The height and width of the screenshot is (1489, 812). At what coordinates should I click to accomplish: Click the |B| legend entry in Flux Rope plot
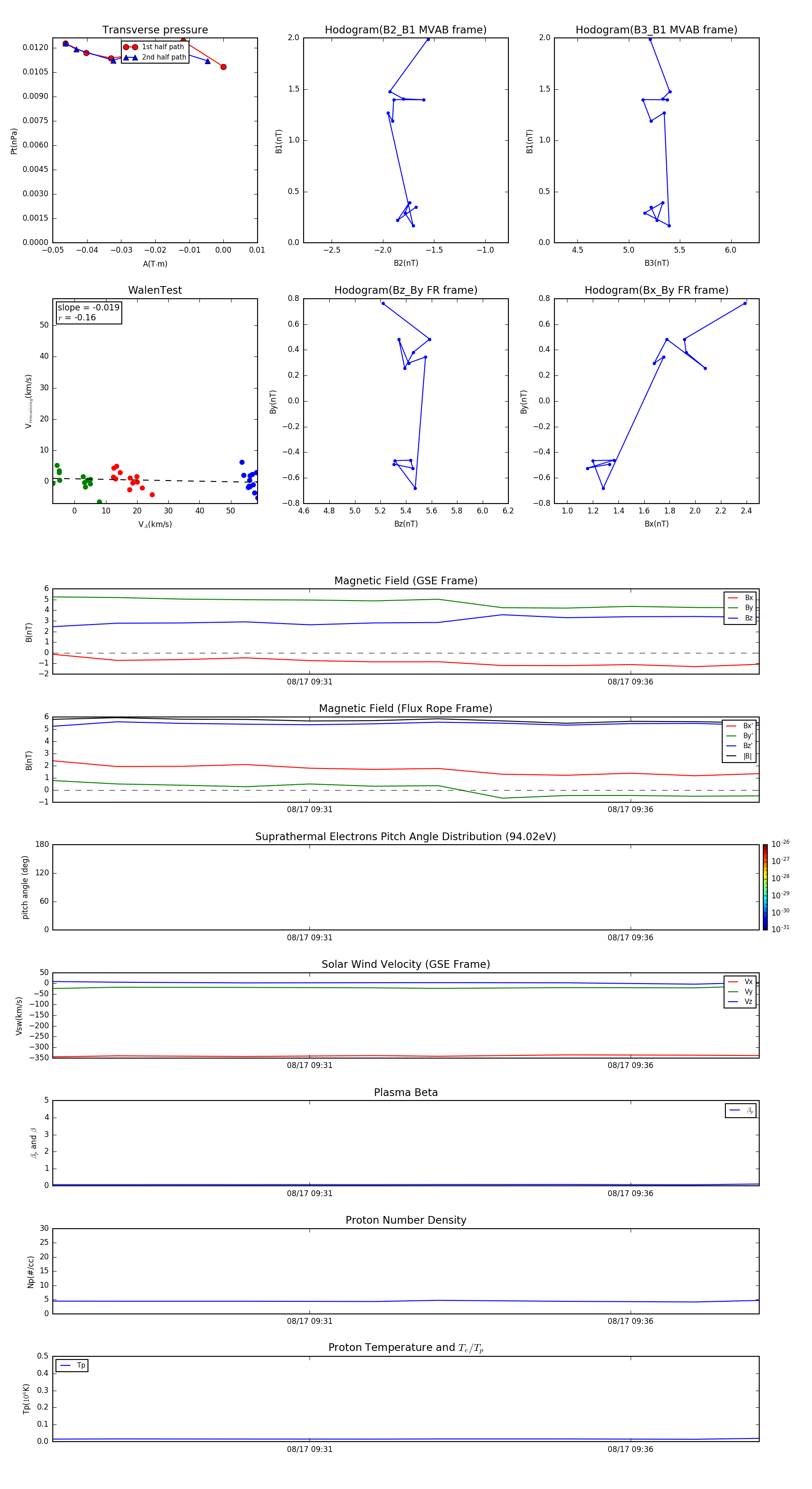[x=740, y=756]
